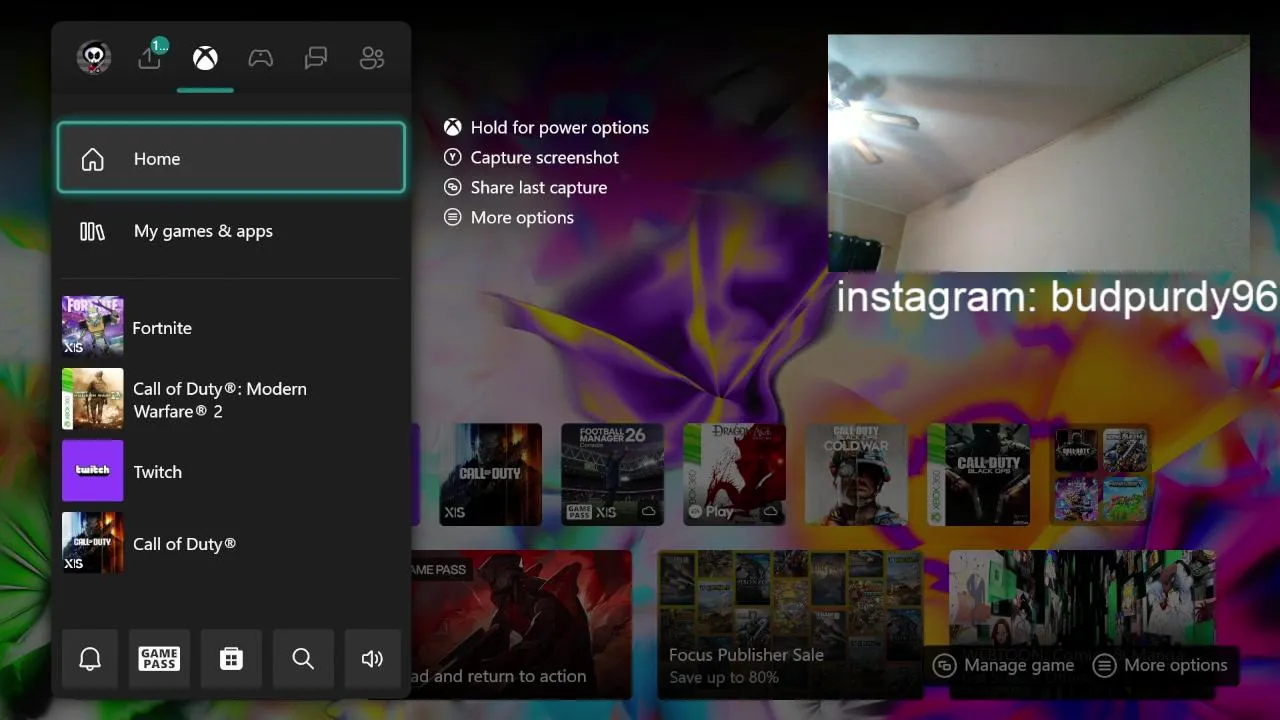This screenshot has height=720, width=1280.
Task: Click the Fortnite cover thumbnail
Action: [93, 327]
